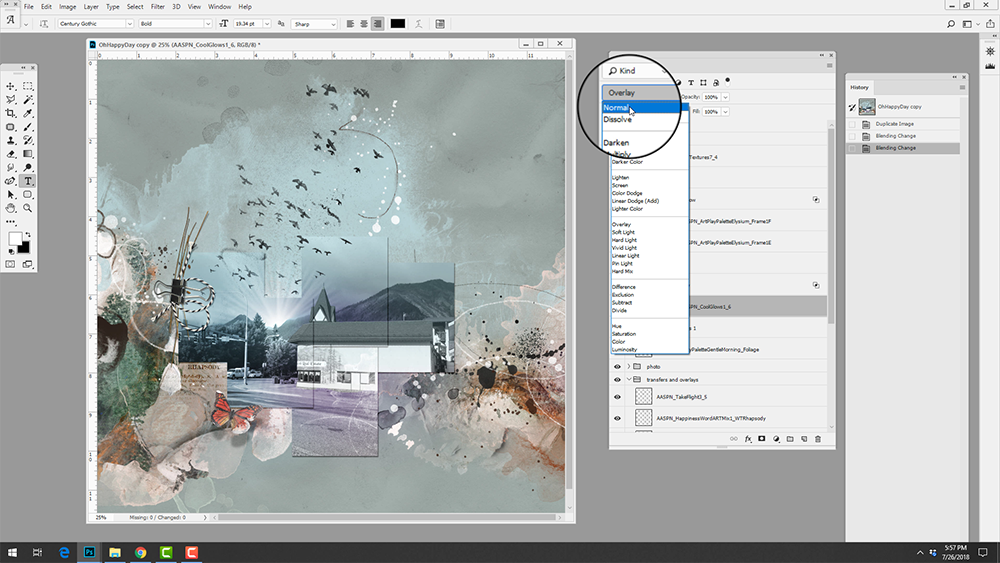This screenshot has width=1000, height=563.
Task: Select the Polygonal Lasso tool
Action: (x=11, y=99)
